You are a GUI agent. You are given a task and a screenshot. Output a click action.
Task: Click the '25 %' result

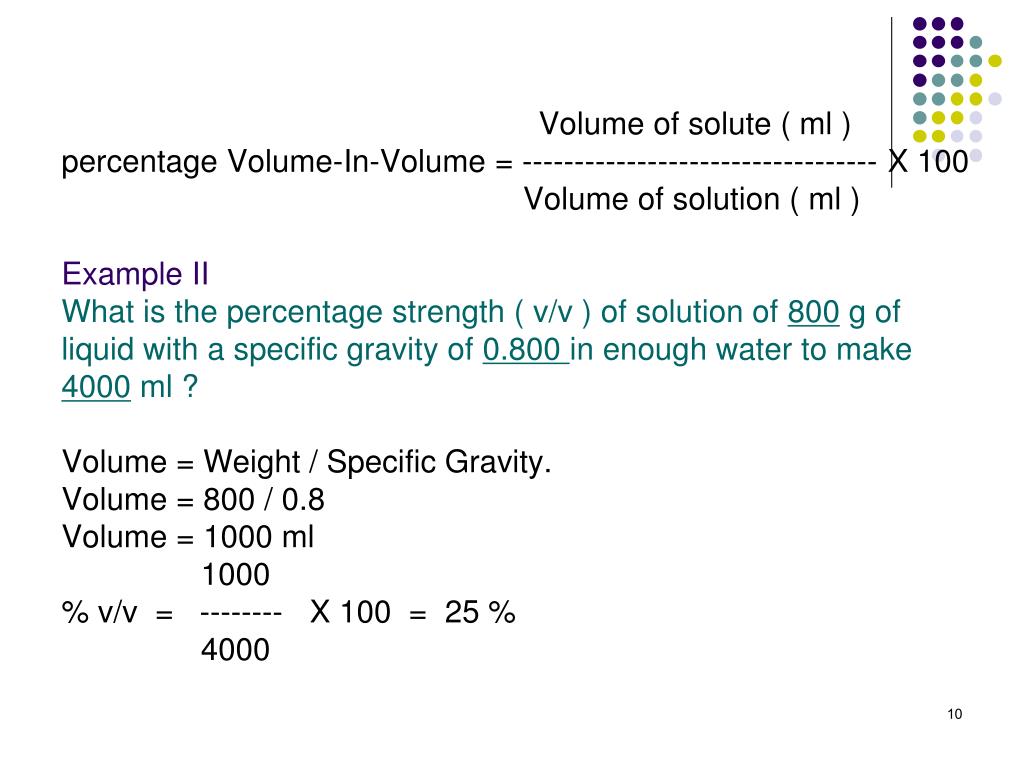480,613
